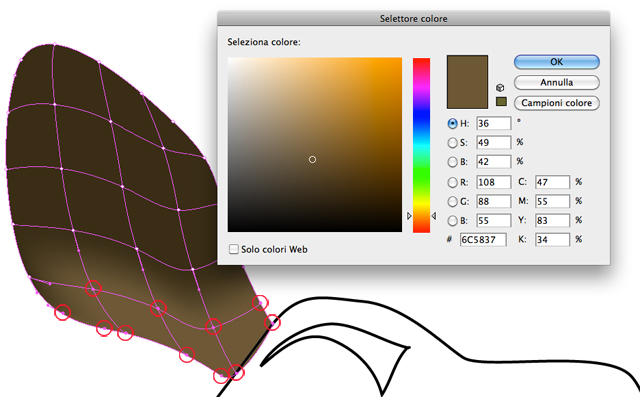Click the C cyan field showing 47
Image resolution: width=640 pixels, height=397 pixels.
[x=552, y=182]
